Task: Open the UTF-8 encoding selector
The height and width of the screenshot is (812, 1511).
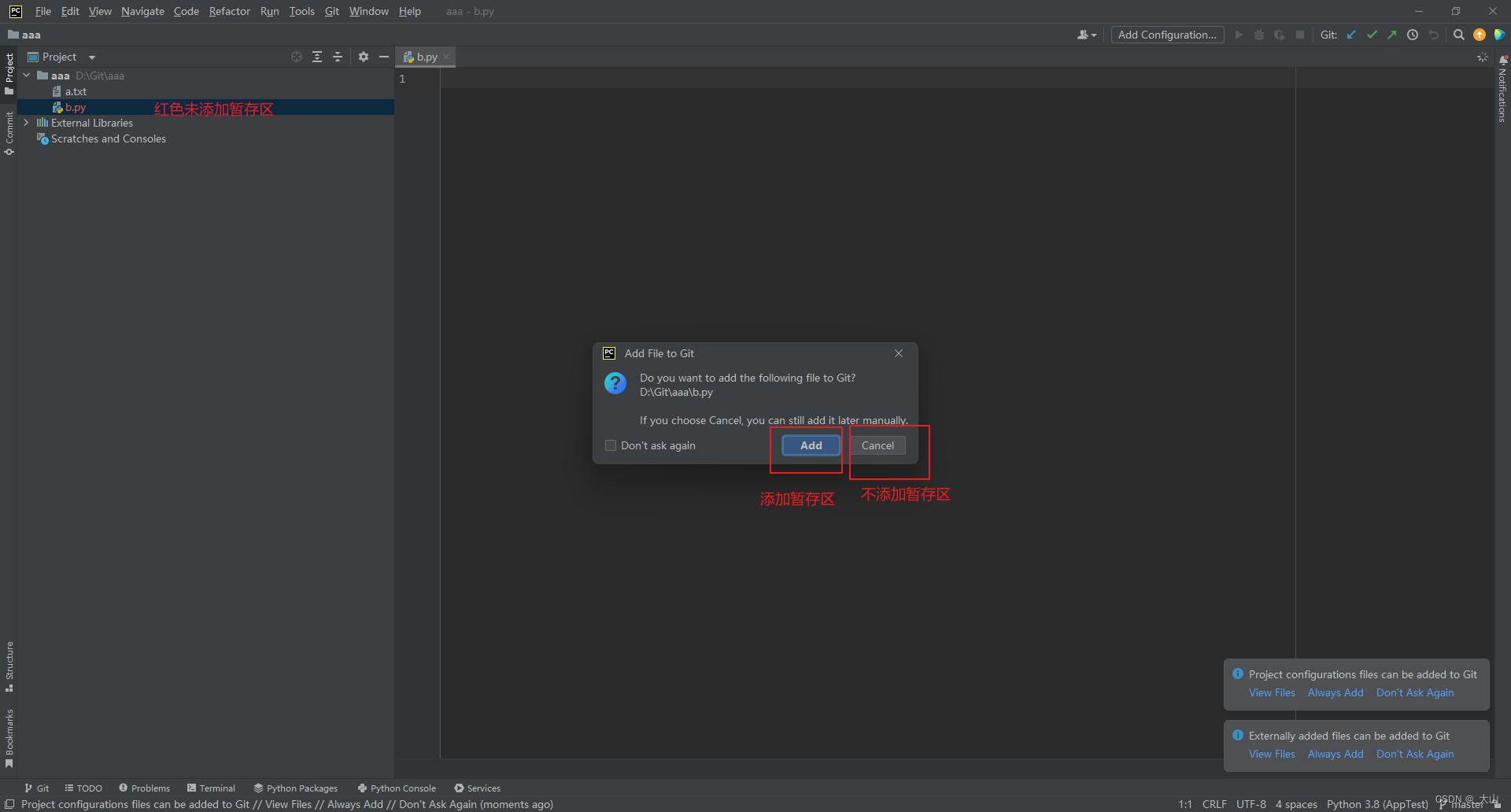Action: [x=1251, y=804]
